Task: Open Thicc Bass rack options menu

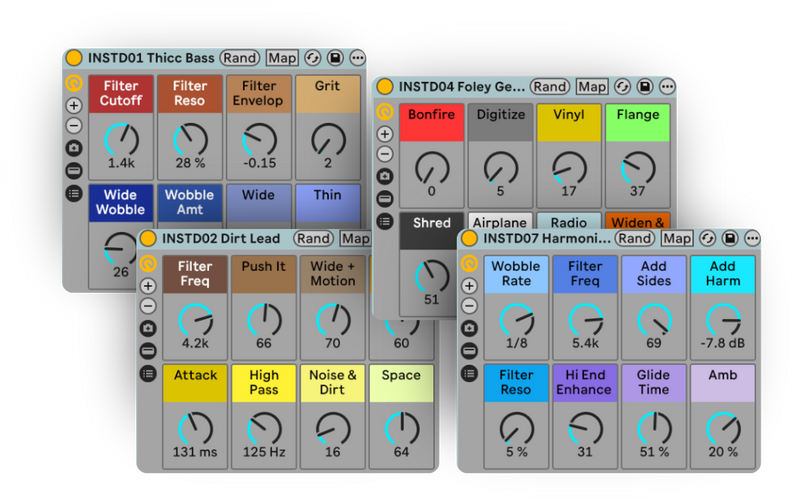Action: (356, 58)
